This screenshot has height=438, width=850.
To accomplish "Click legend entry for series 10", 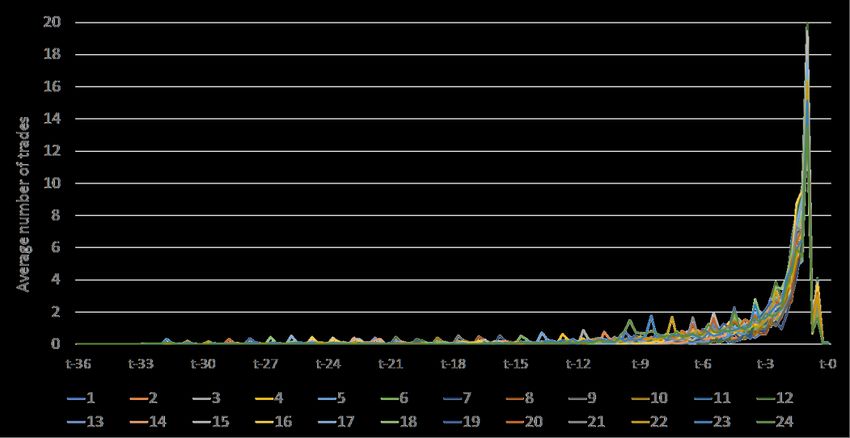I will click(650, 398).
